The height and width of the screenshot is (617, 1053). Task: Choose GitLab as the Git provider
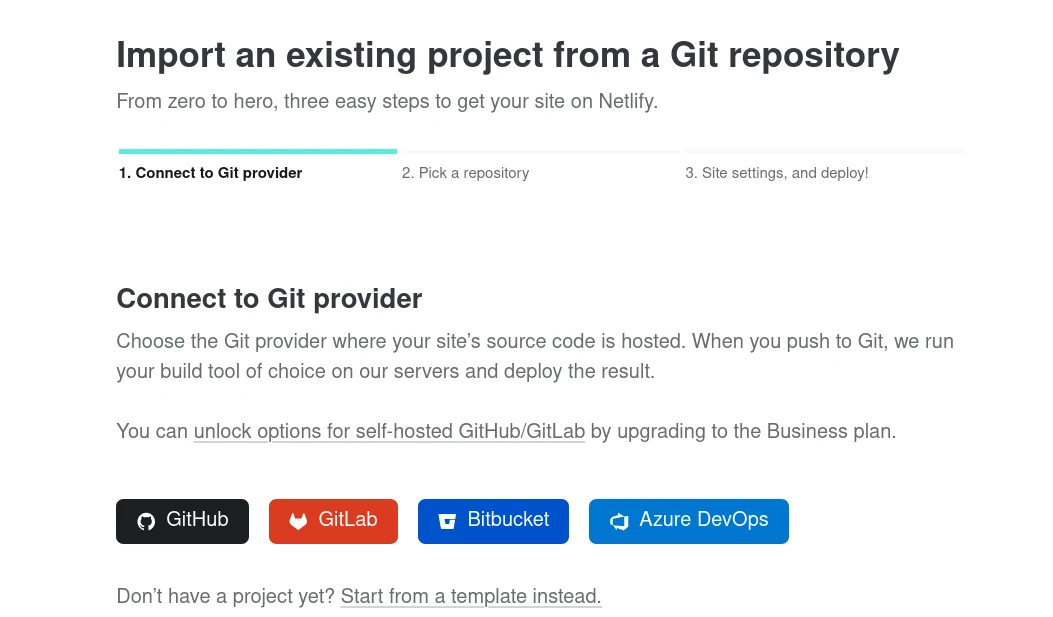pos(347,520)
